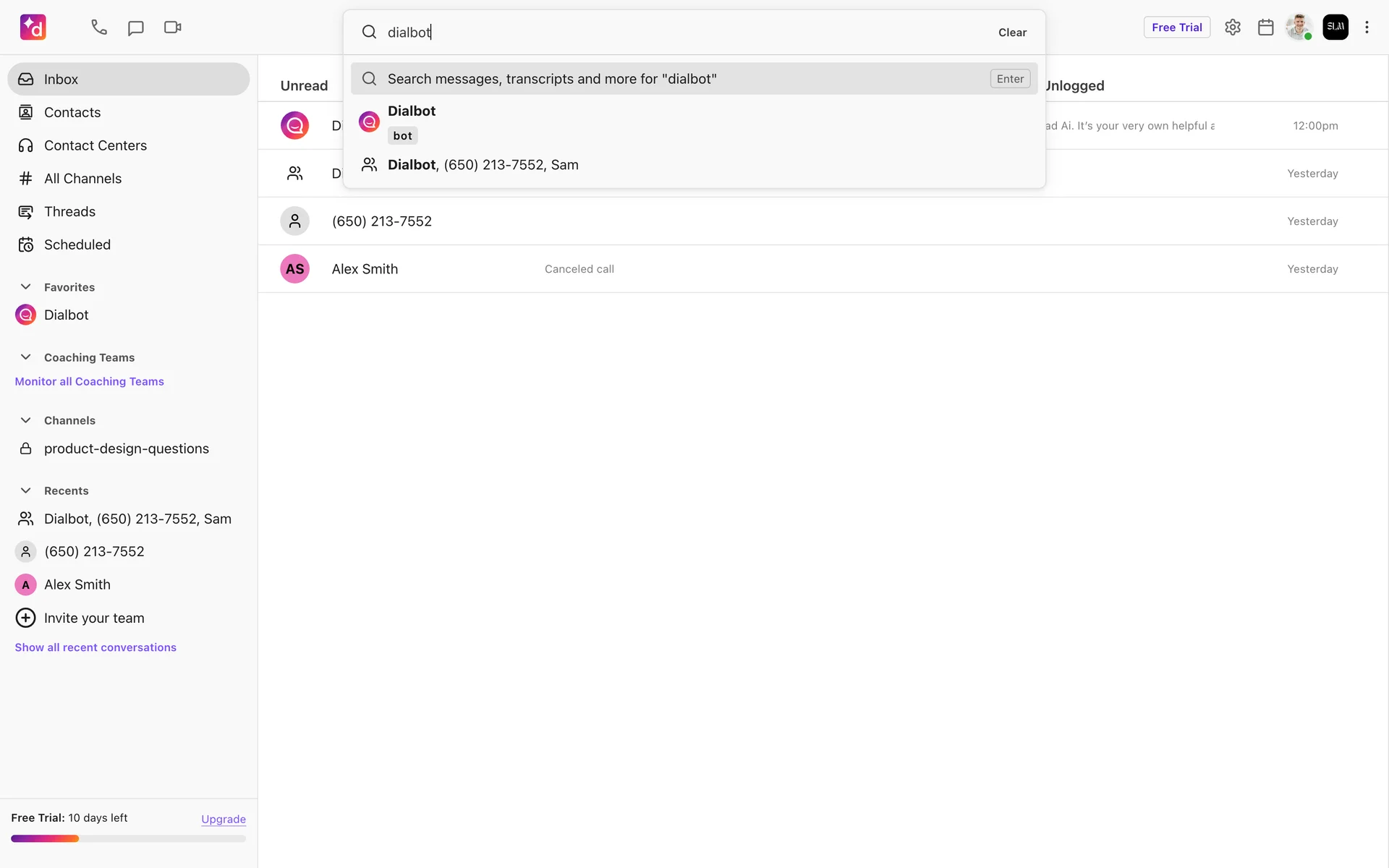This screenshot has width=1389, height=868.
Task: Open new message chat icon
Action: [x=136, y=27]
